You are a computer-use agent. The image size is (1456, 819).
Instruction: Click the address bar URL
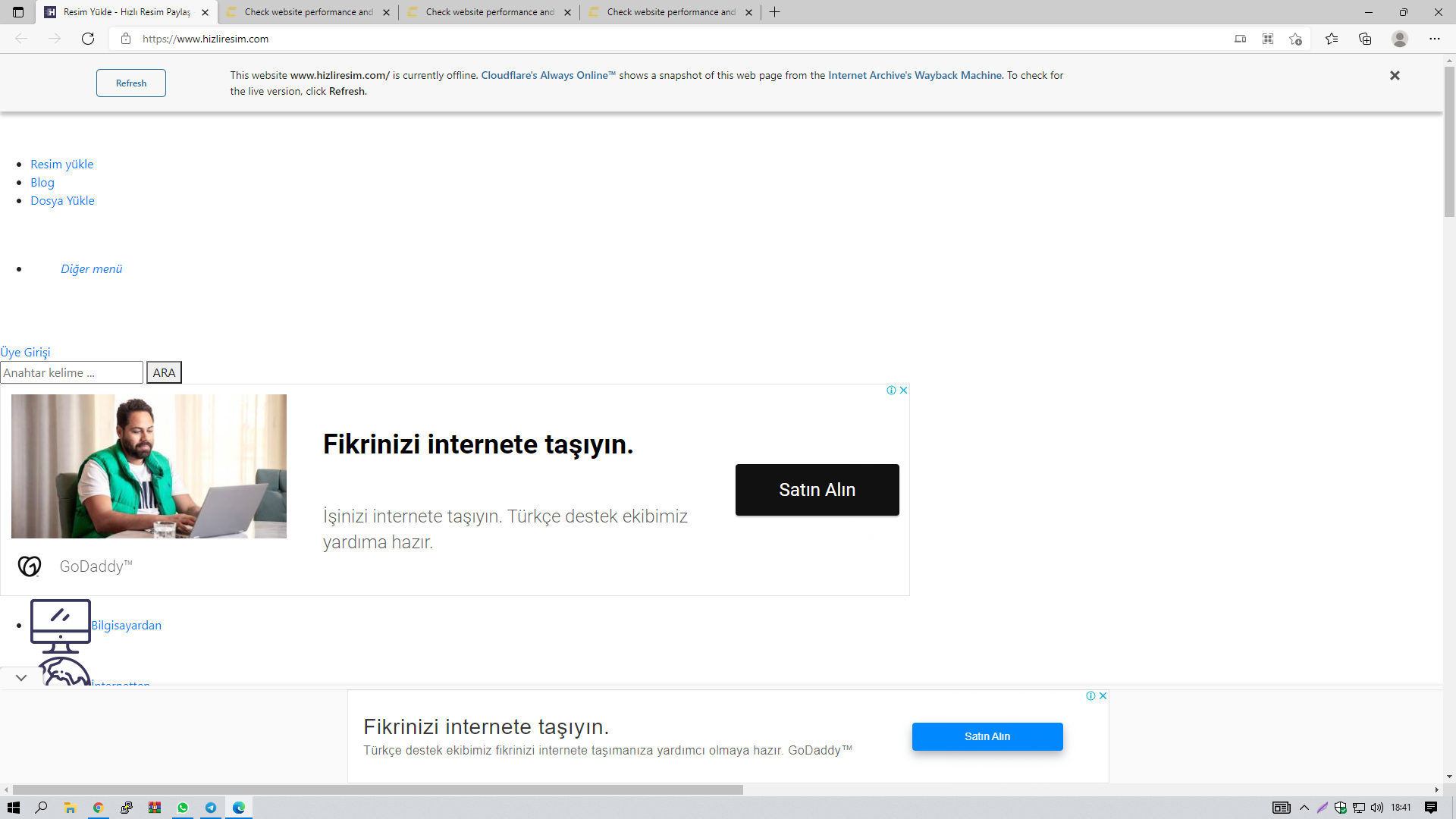[206, 39]
